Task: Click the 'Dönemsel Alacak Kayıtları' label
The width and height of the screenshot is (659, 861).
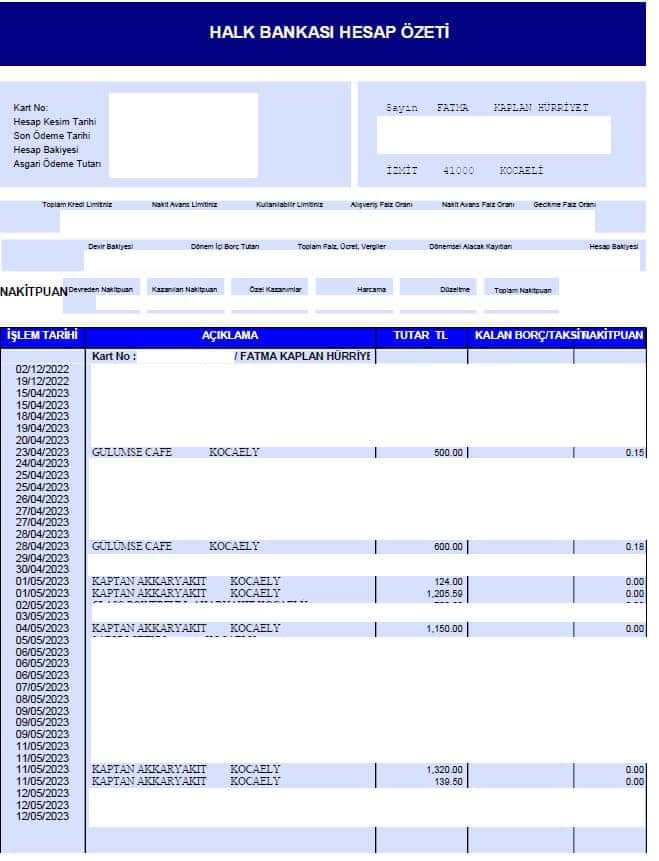Action: 470,247
